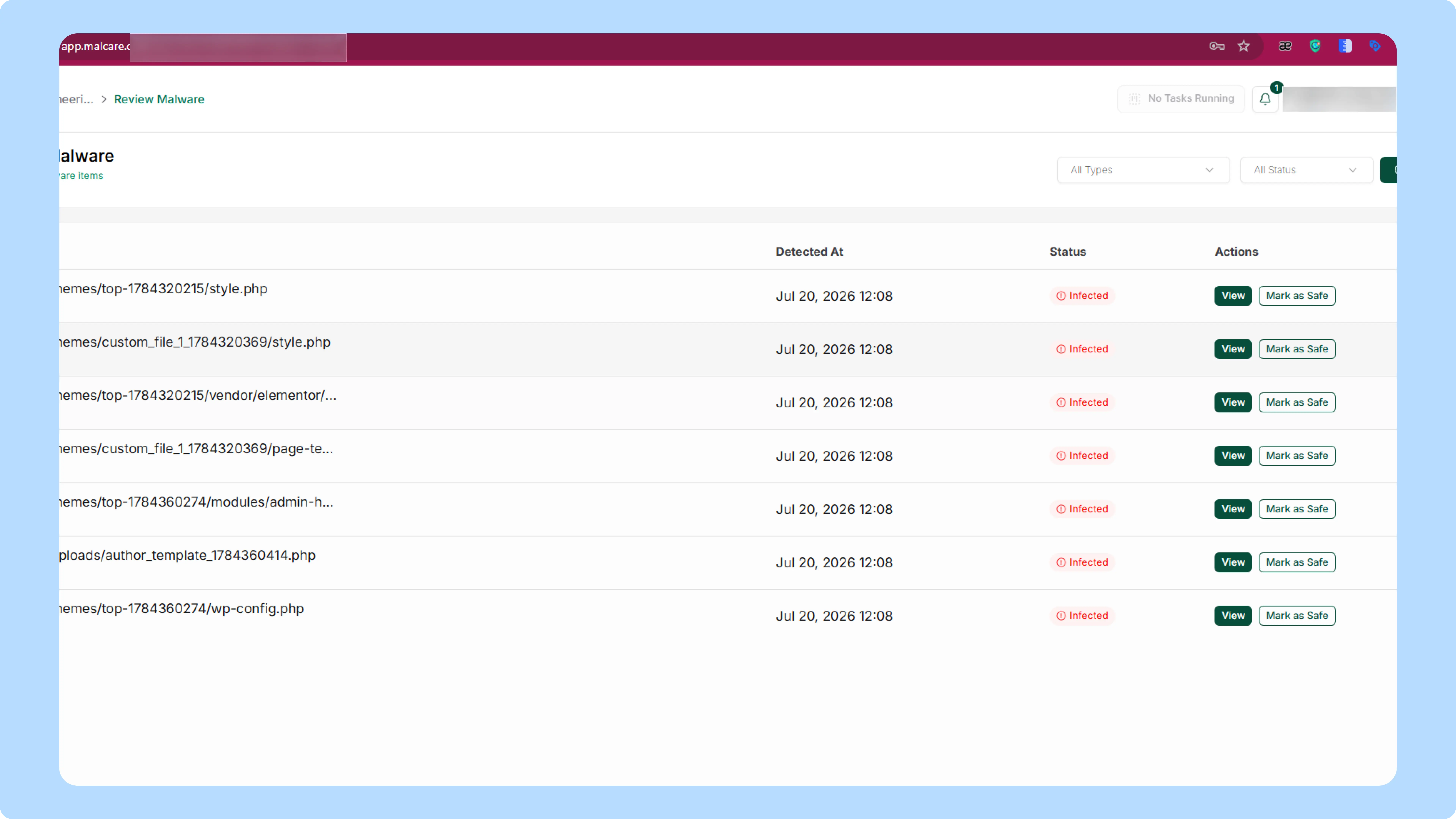
Task: Click the path top-1784360274/wp-config.php
Action: tap(181, 609)
